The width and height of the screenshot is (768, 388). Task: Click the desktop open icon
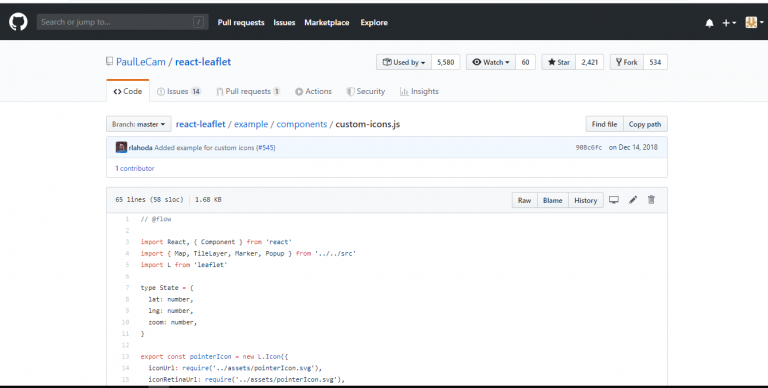tap(614, 200)
